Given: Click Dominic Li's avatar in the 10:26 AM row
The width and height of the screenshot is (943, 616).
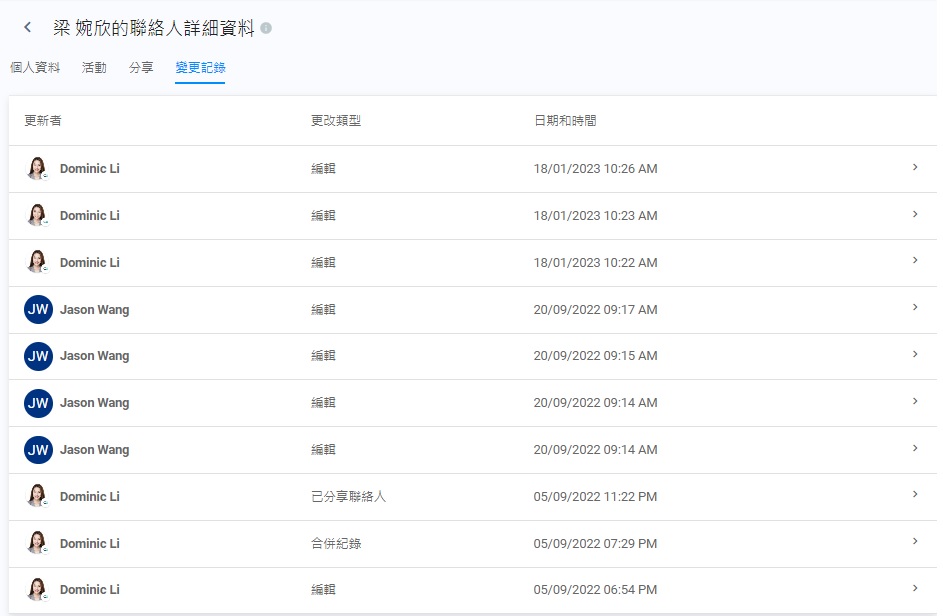Looking at the screenshot, I should coord(37,168).
